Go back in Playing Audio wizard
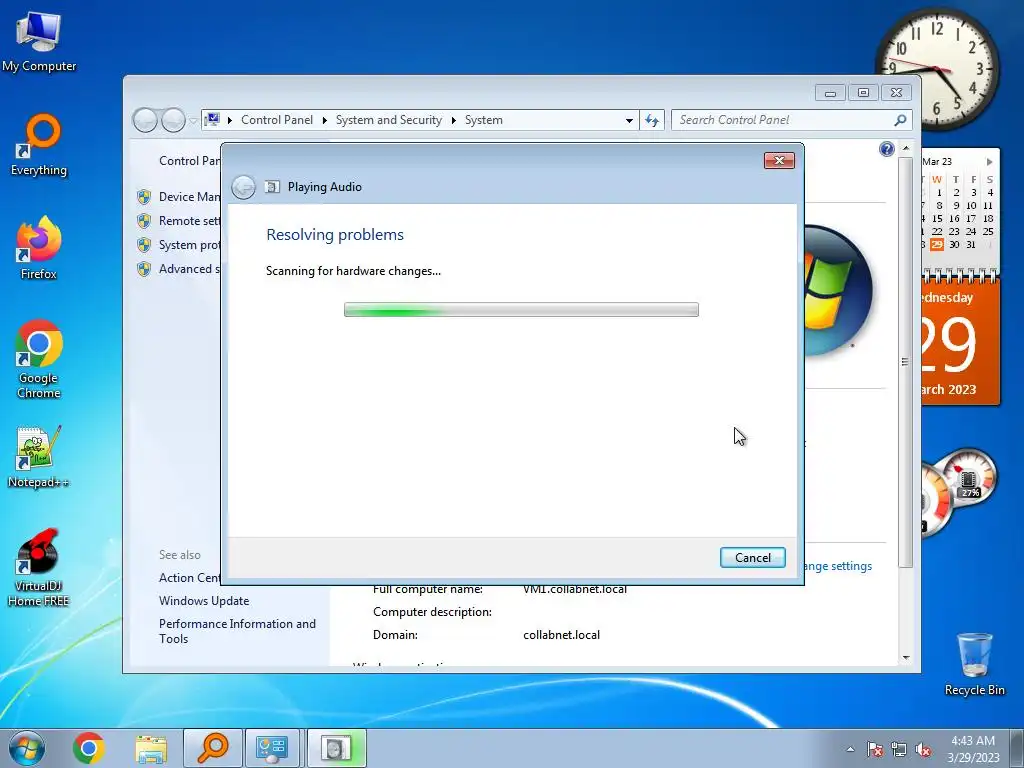Viewport: 1024px width, 768px height. (244, 187)
